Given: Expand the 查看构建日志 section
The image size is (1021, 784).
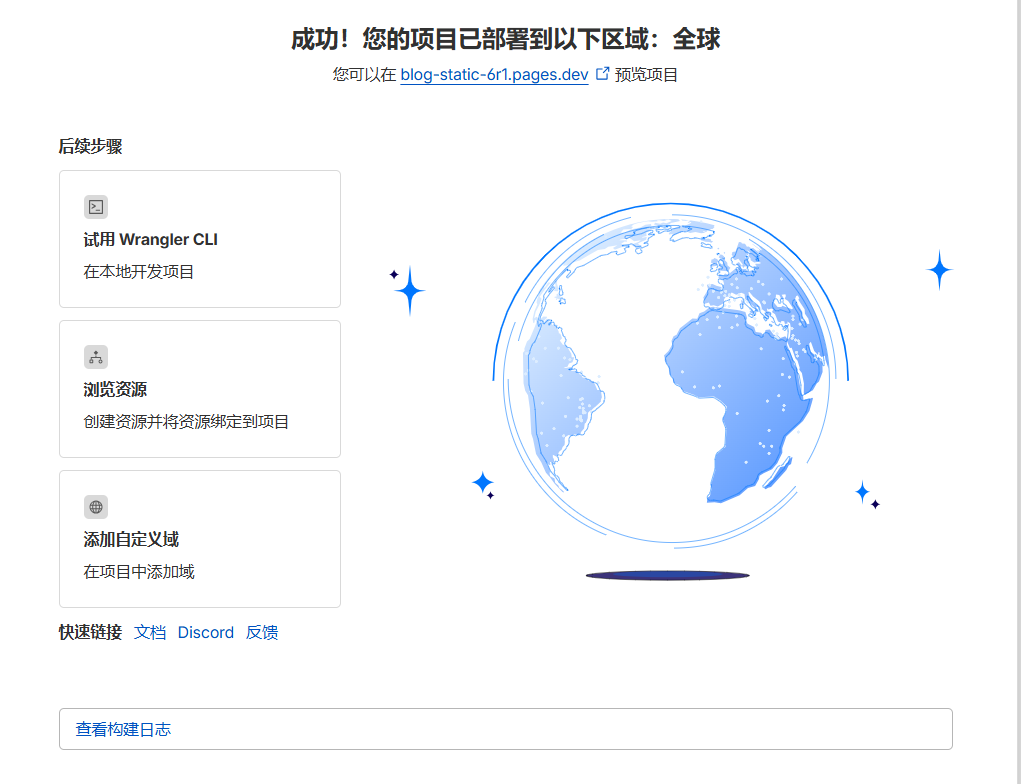Looking at the screenshot, I should pos(124,729).
